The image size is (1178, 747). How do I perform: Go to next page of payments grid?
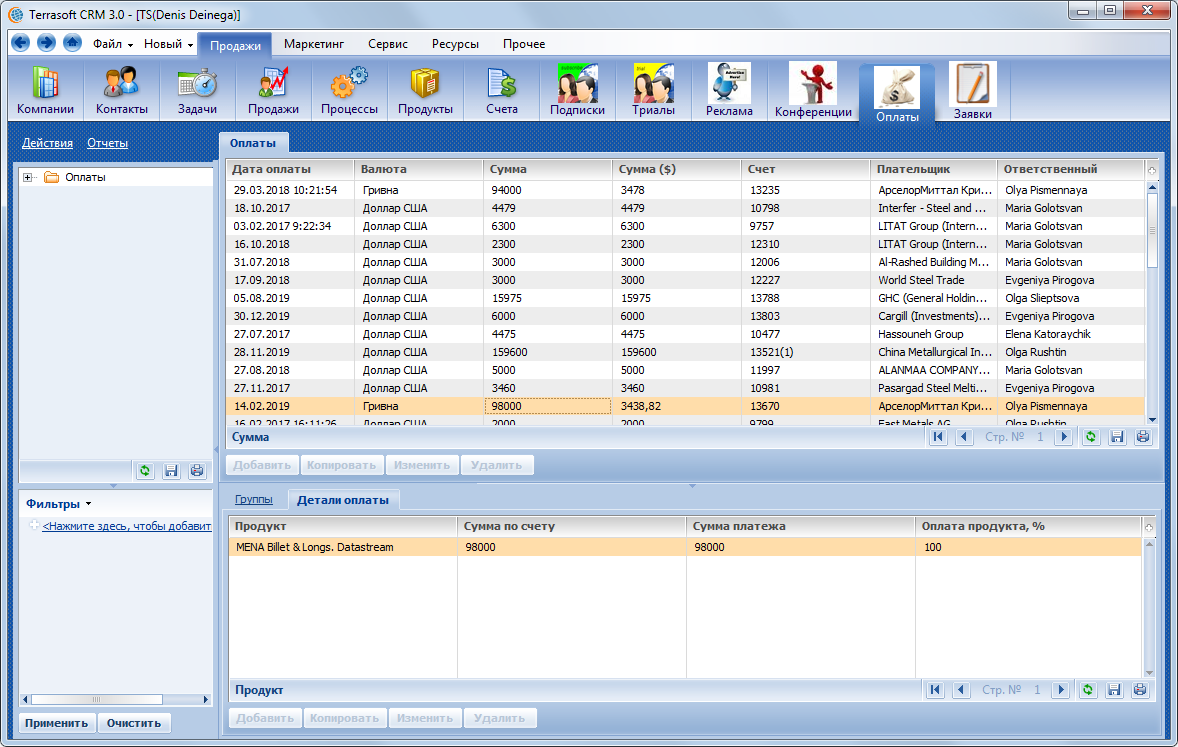[1063, 437]
